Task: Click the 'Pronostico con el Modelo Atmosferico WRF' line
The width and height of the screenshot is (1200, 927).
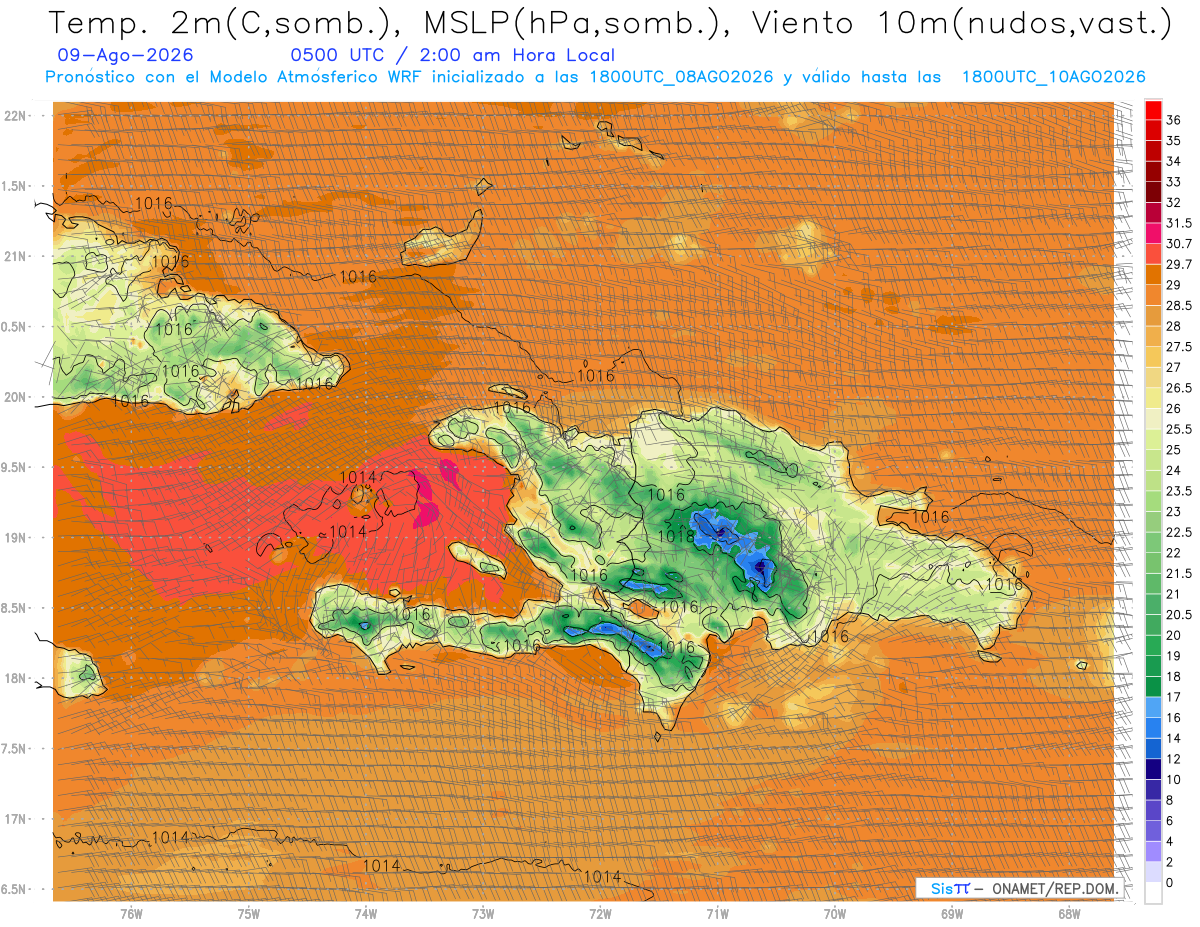Action: point(595,77)
